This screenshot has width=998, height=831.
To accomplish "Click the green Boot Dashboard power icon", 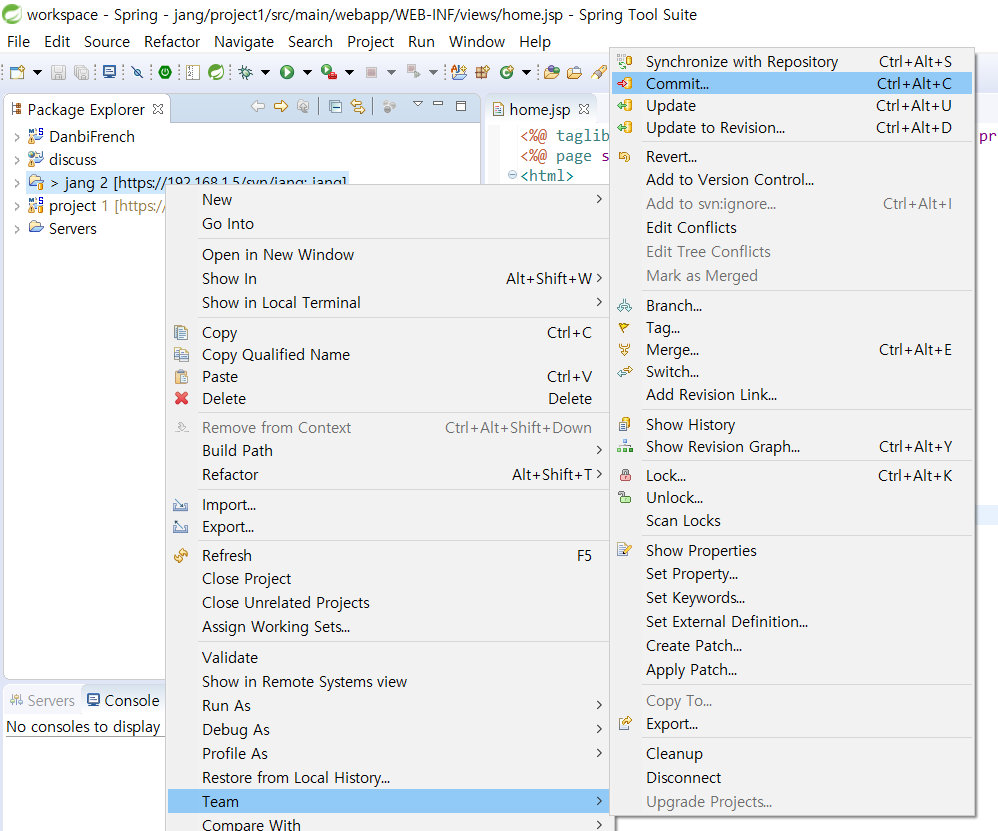I will click(x=165, y=72).
